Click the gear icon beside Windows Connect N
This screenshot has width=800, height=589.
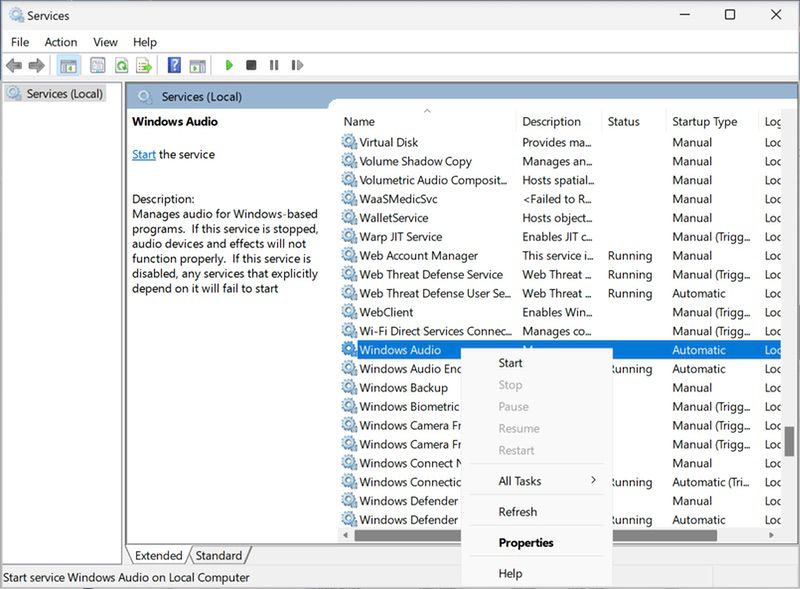click(349, 462)
